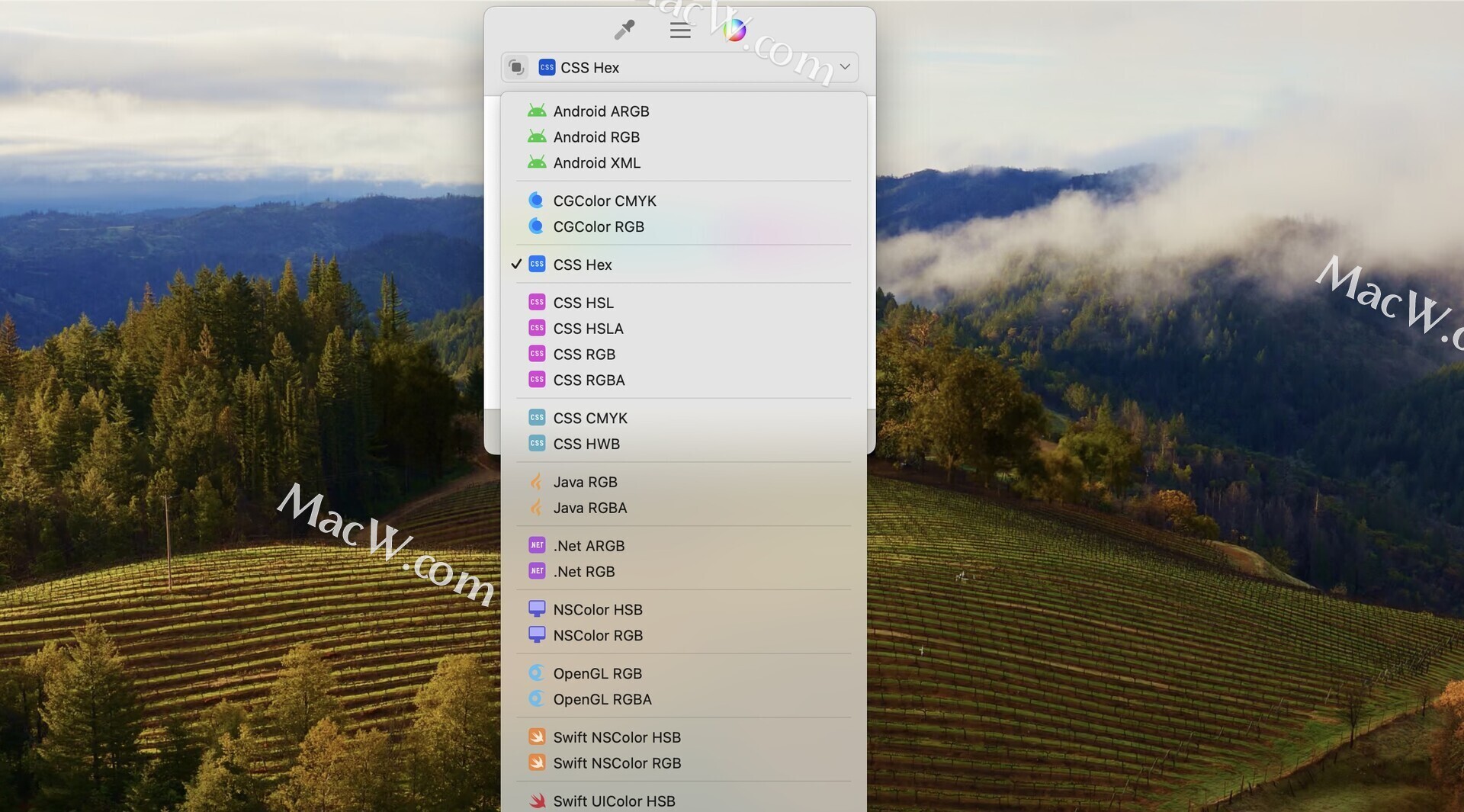Switch format to CSS HSLA
Screen dimensions: 1464x812
(683, 329)
